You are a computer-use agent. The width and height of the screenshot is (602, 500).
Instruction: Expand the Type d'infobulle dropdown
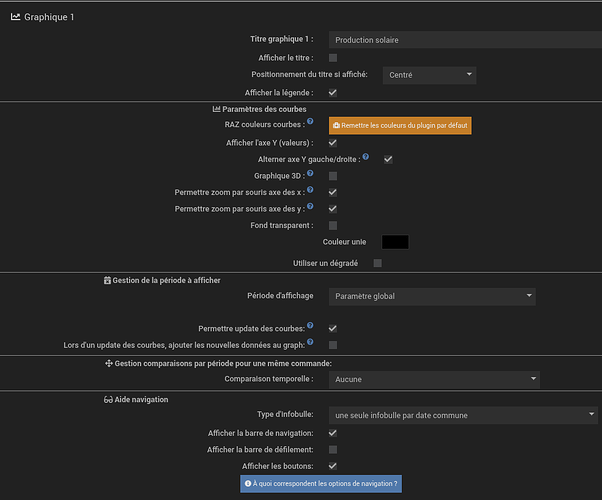(x=463, y=415)
